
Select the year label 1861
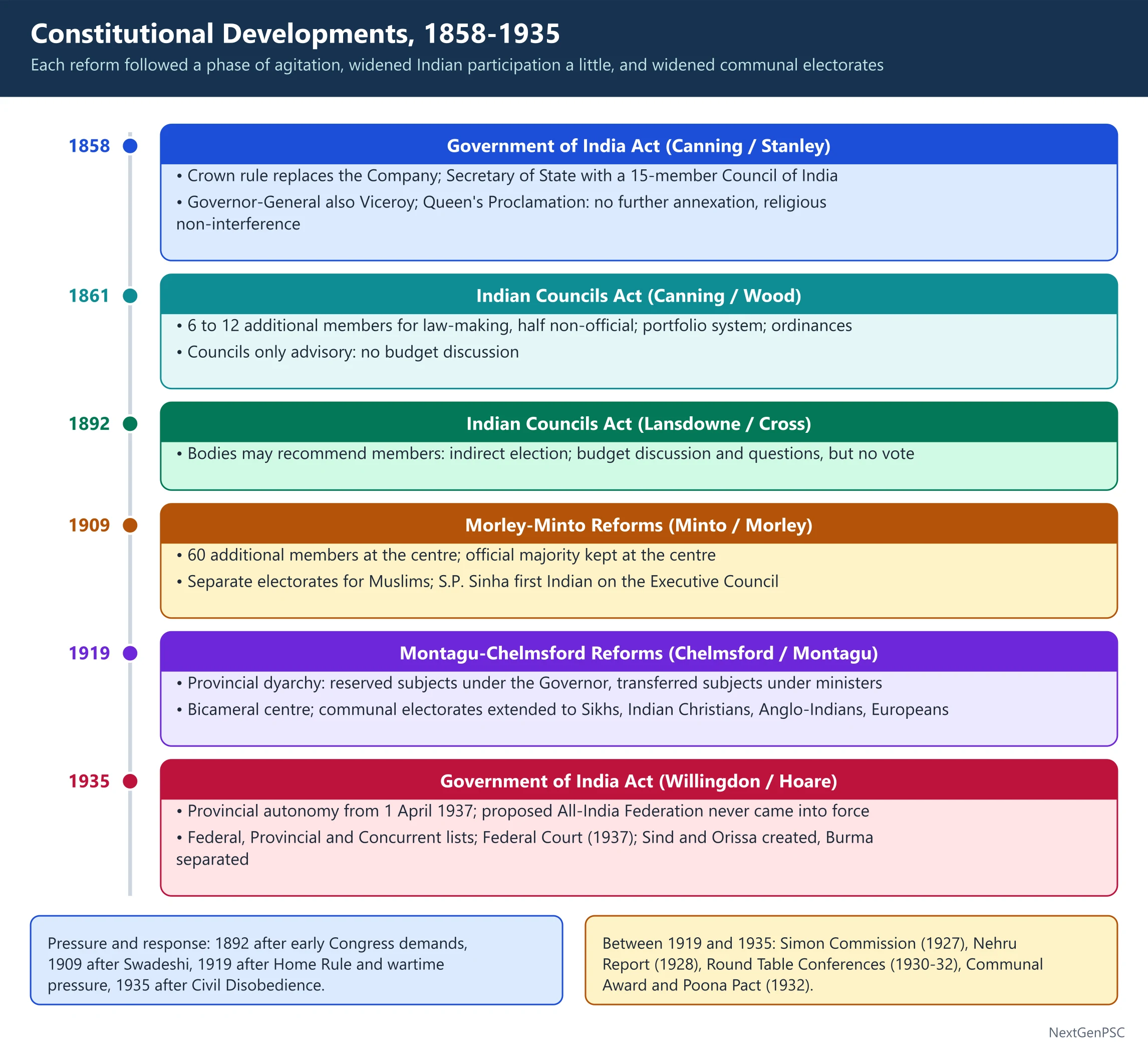point(89,296)
